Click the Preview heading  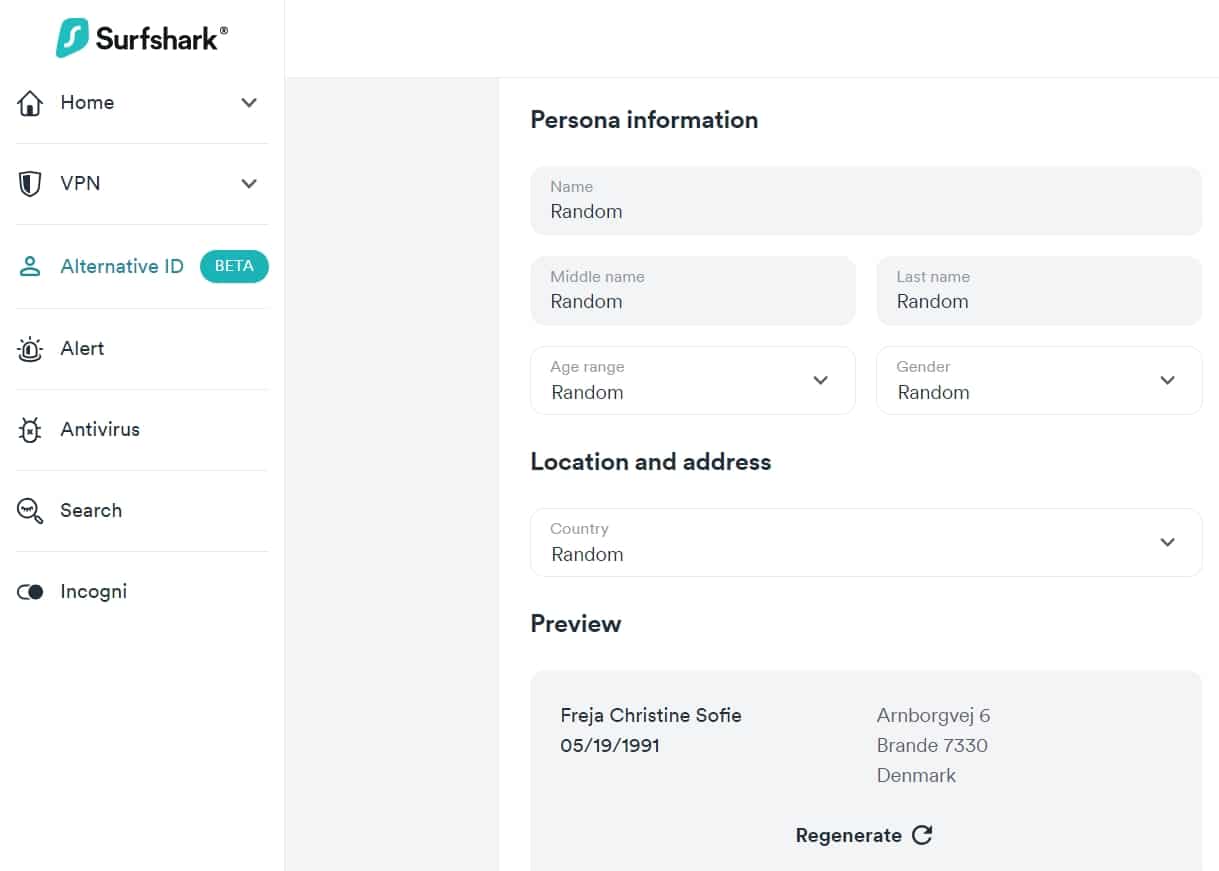pos(576,624)
